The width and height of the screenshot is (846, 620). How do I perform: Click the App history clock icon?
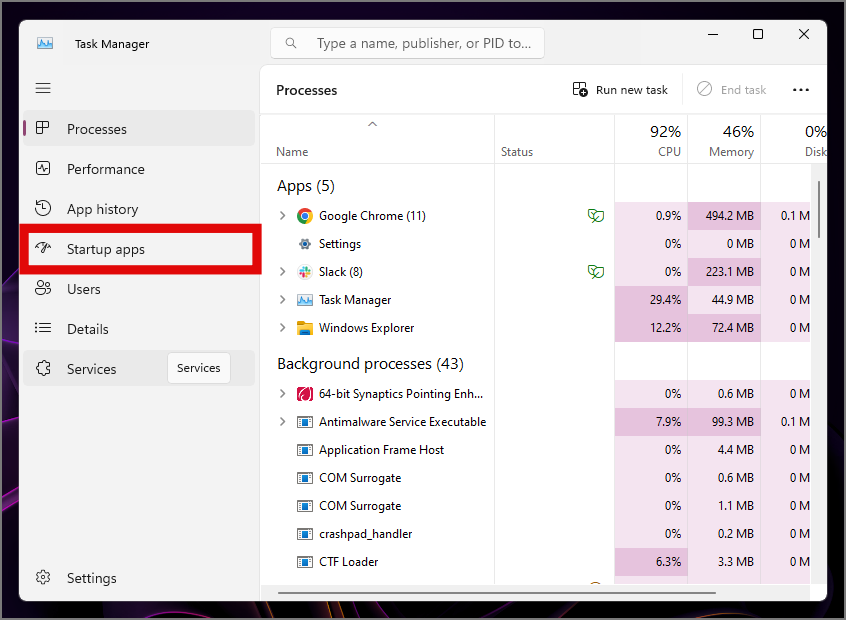pos(43,208)
